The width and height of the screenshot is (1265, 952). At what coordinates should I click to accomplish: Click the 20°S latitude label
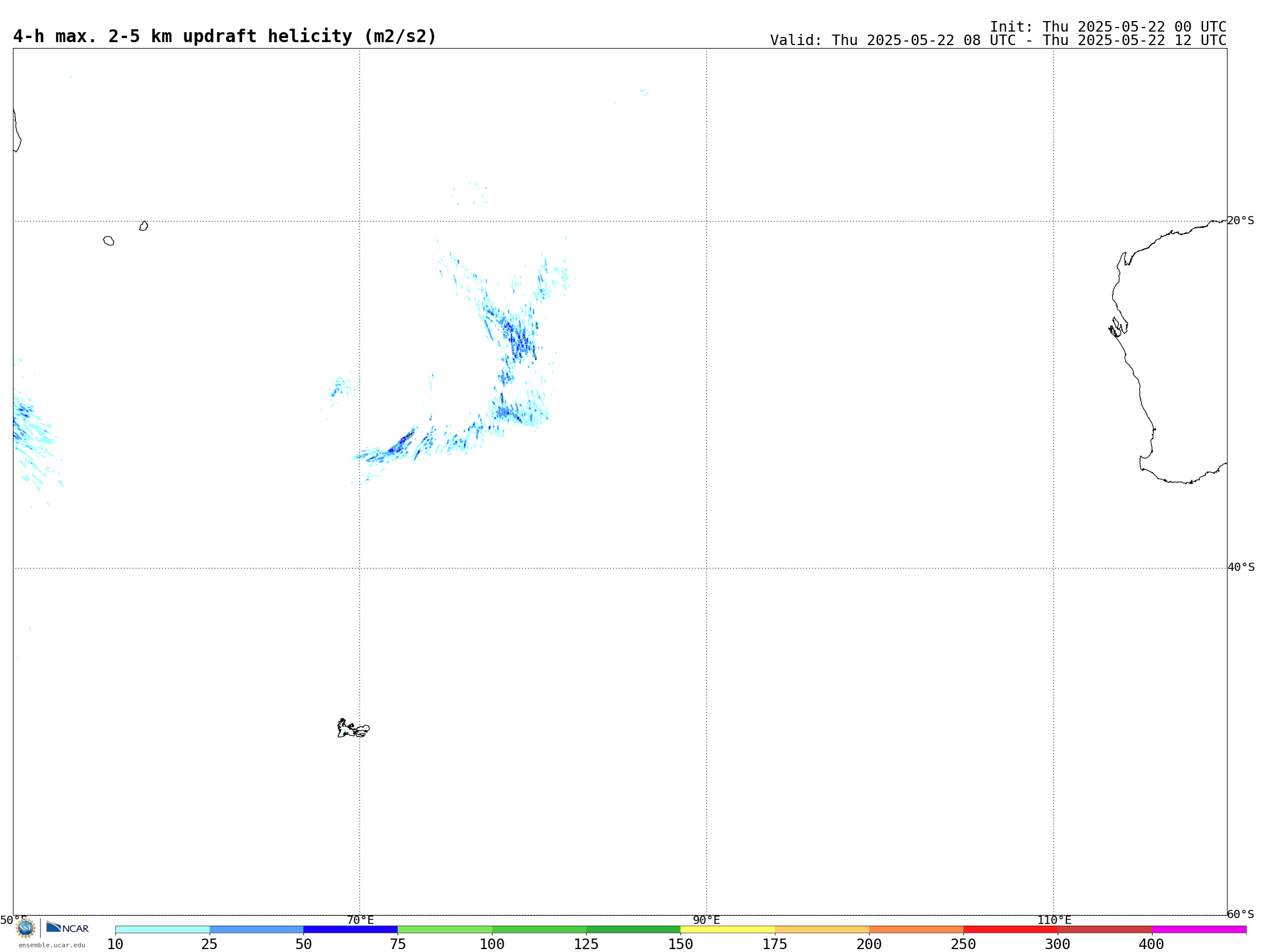1241,221
